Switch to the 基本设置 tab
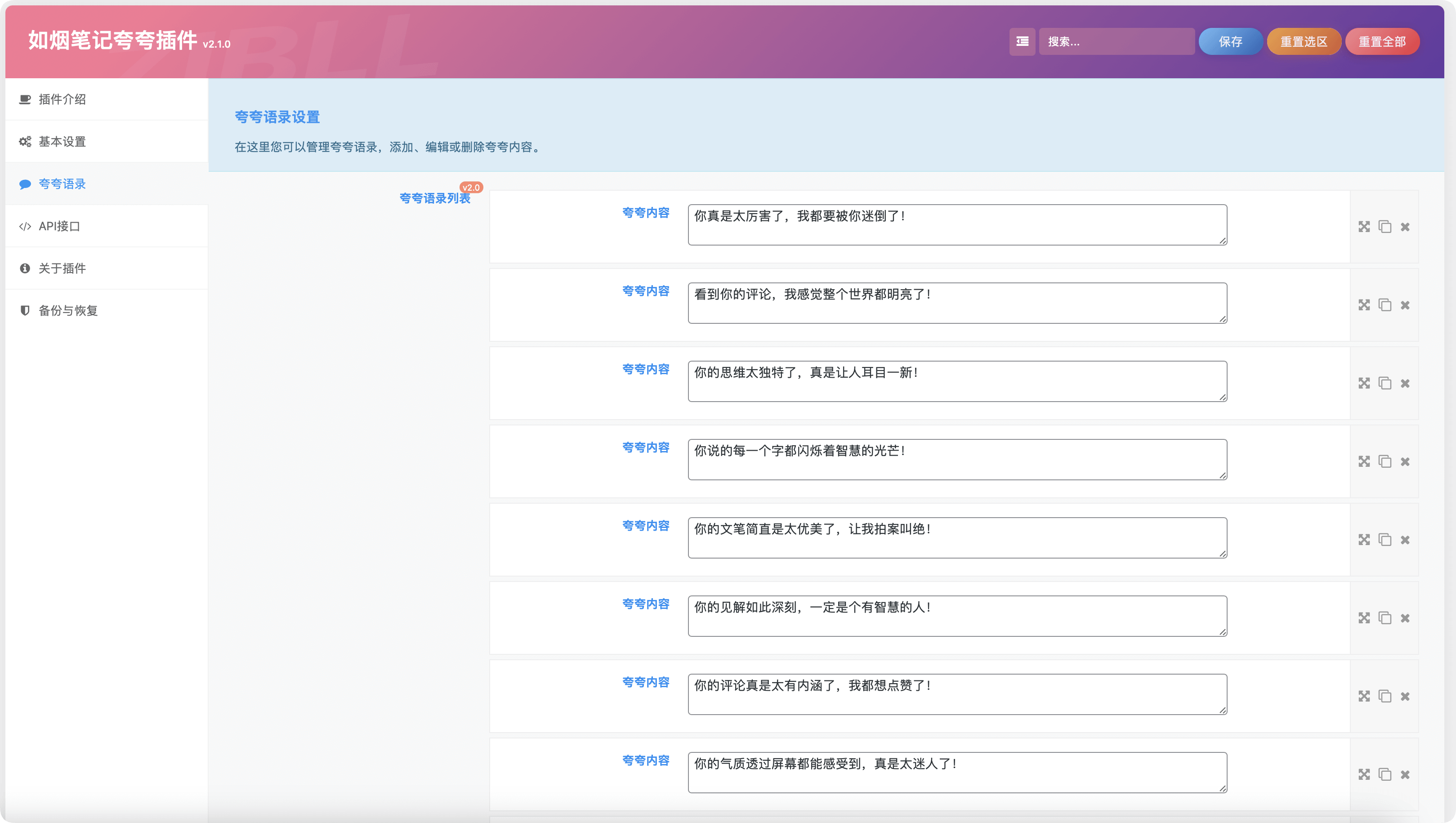This screenshot has width=1456, height=823. click(x=62, y=142)
